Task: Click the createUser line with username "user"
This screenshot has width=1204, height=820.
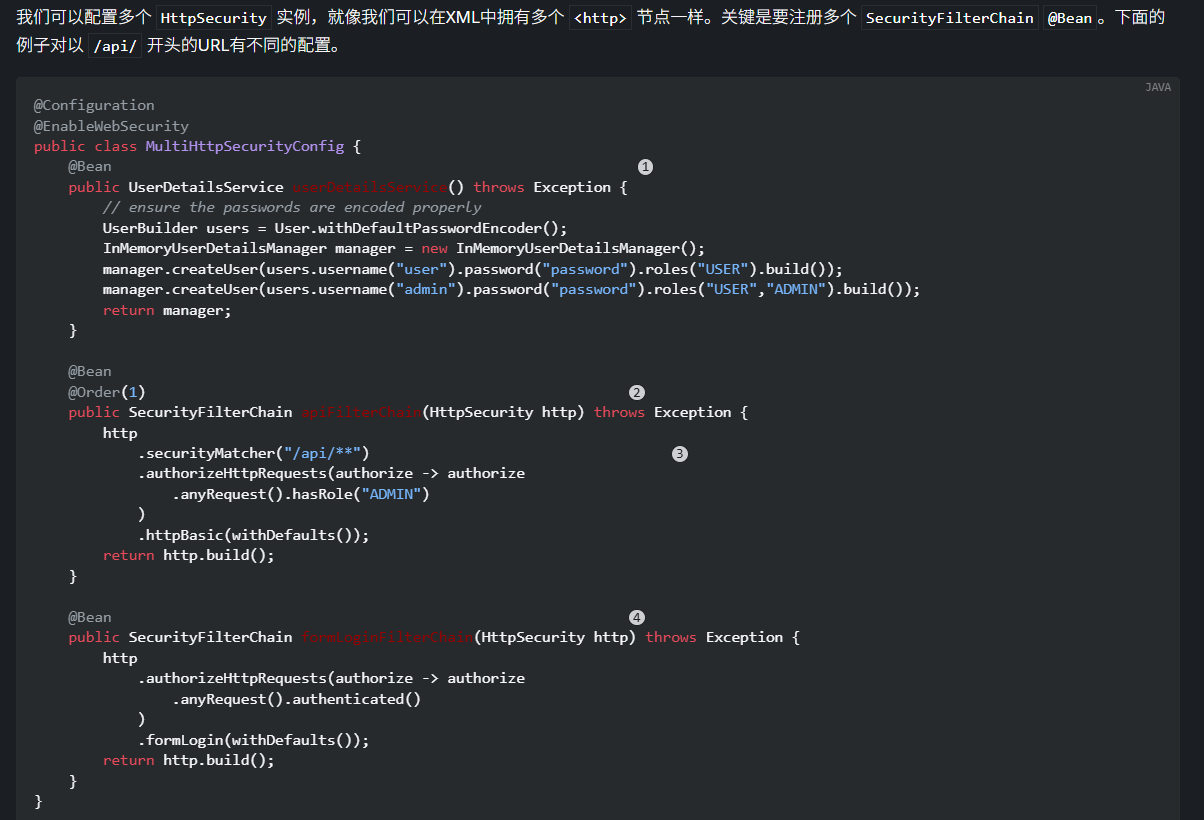Action: (473, 269)
